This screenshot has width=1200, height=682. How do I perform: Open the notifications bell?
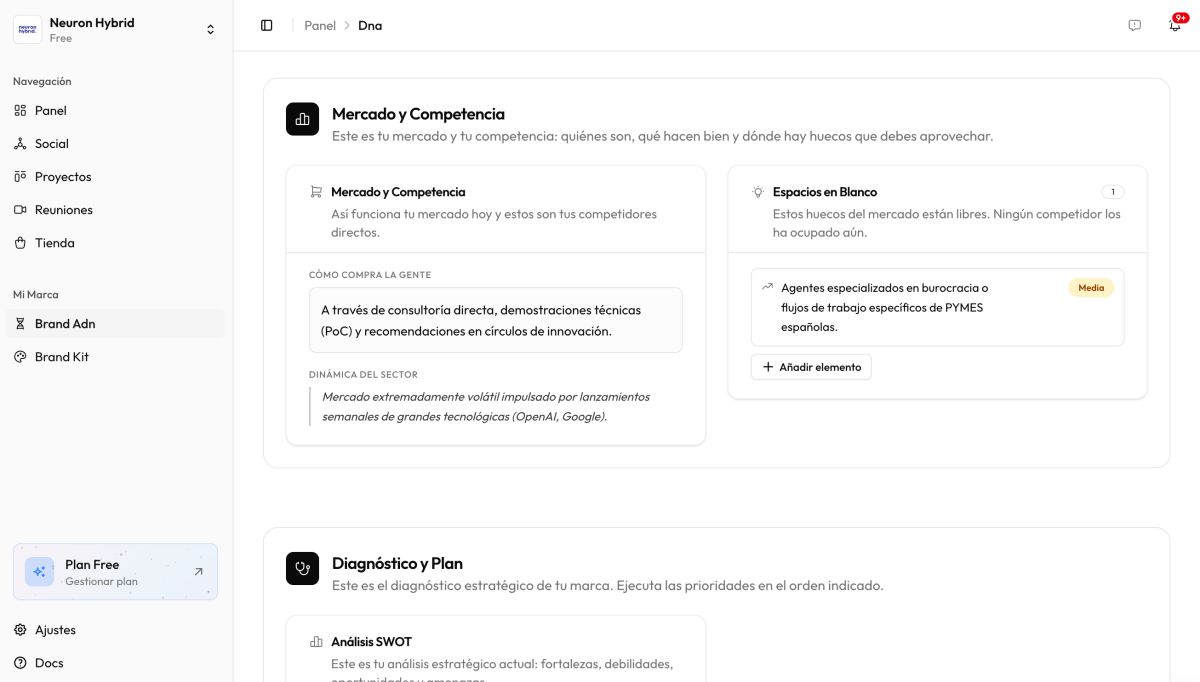(x=1175, y=25)
